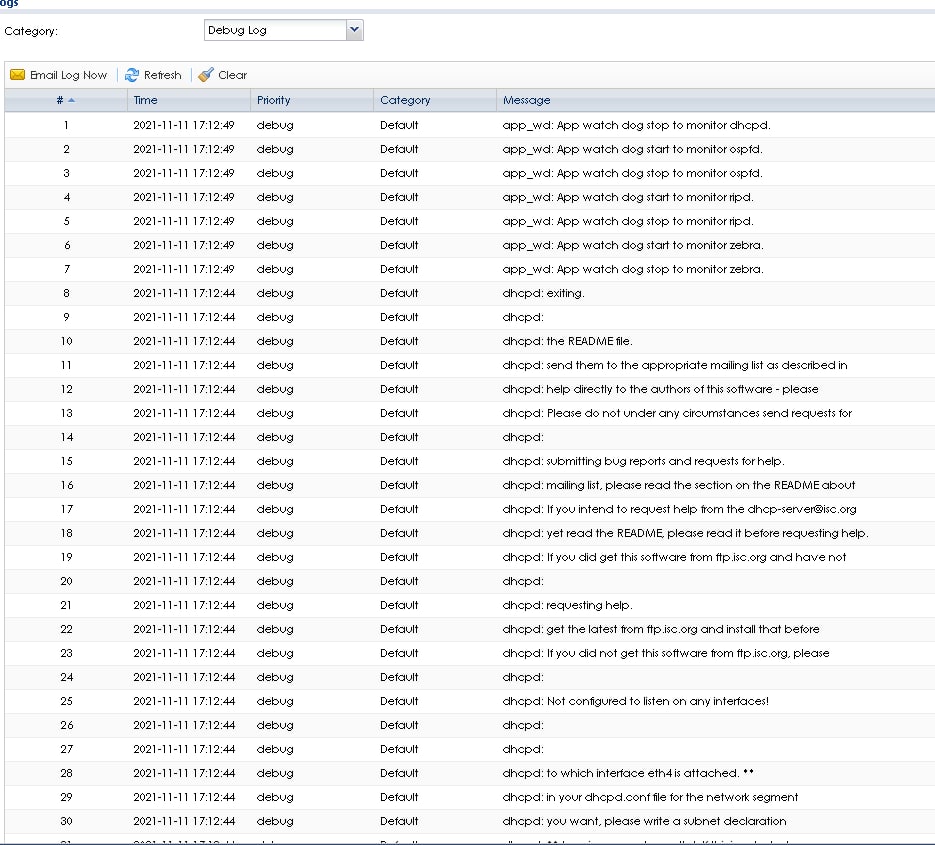
Task: Open the Category dropdown arrow
Action: coord(354,31)
